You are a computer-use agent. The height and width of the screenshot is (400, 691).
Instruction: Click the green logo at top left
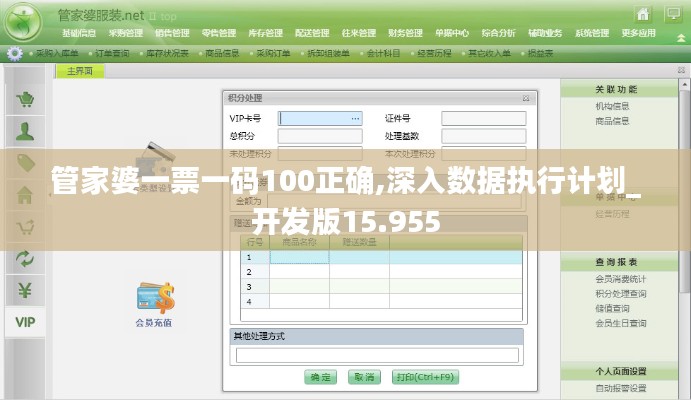(22, 22)
